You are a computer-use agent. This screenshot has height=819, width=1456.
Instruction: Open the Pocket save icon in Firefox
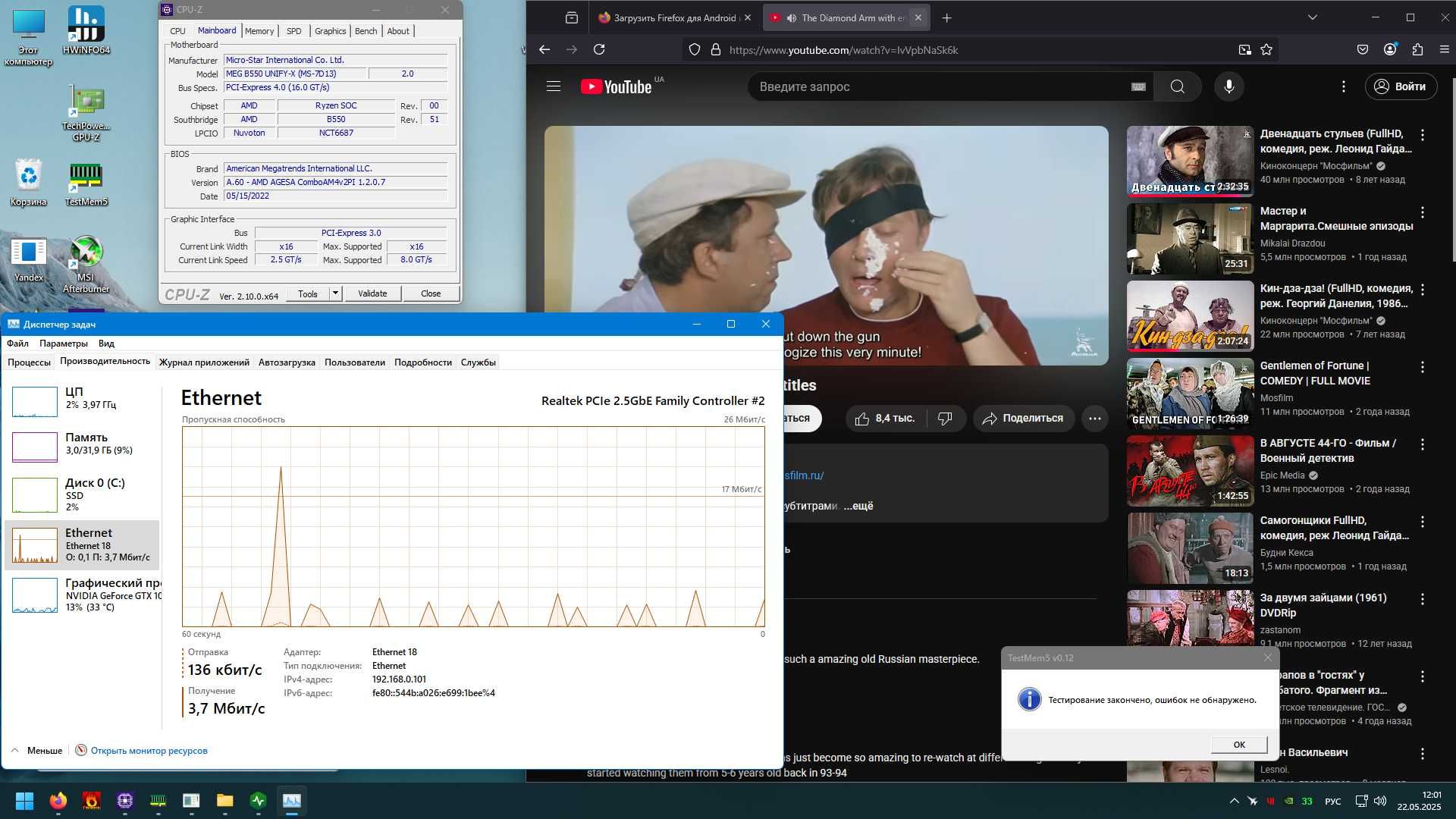[x=1363, y=49]
